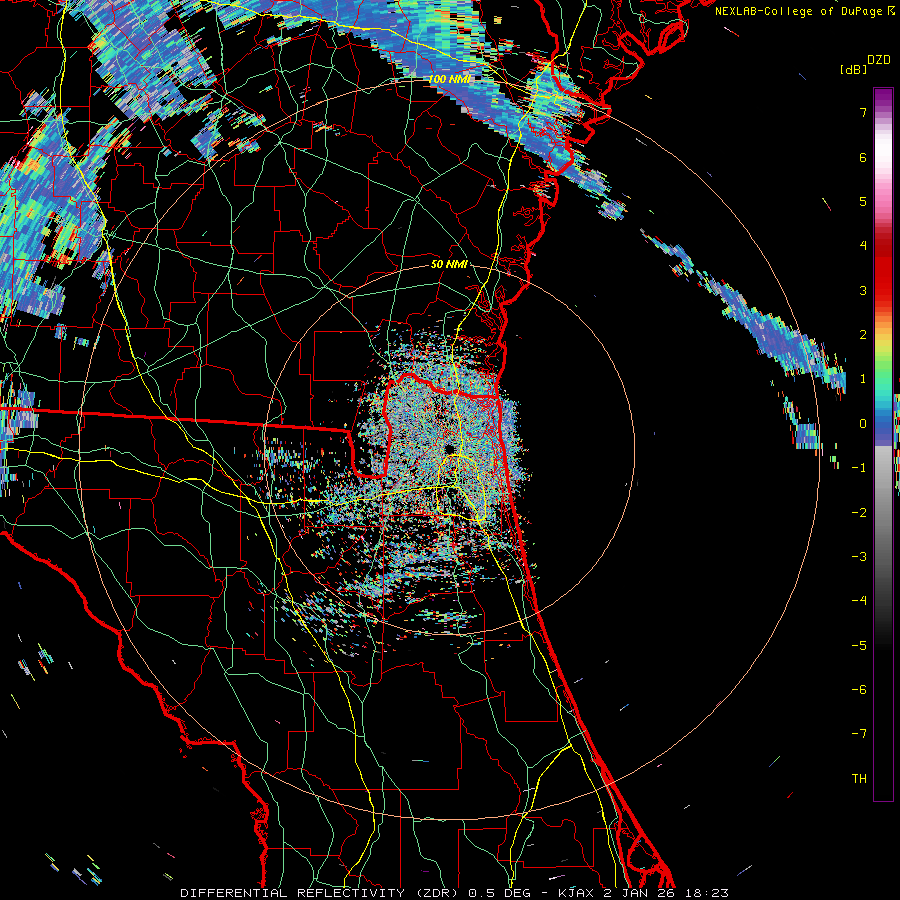Click the NEXLAB-College of DuPage credit text
Viewport: 900px width, 900px height.
tap(804, 11)
